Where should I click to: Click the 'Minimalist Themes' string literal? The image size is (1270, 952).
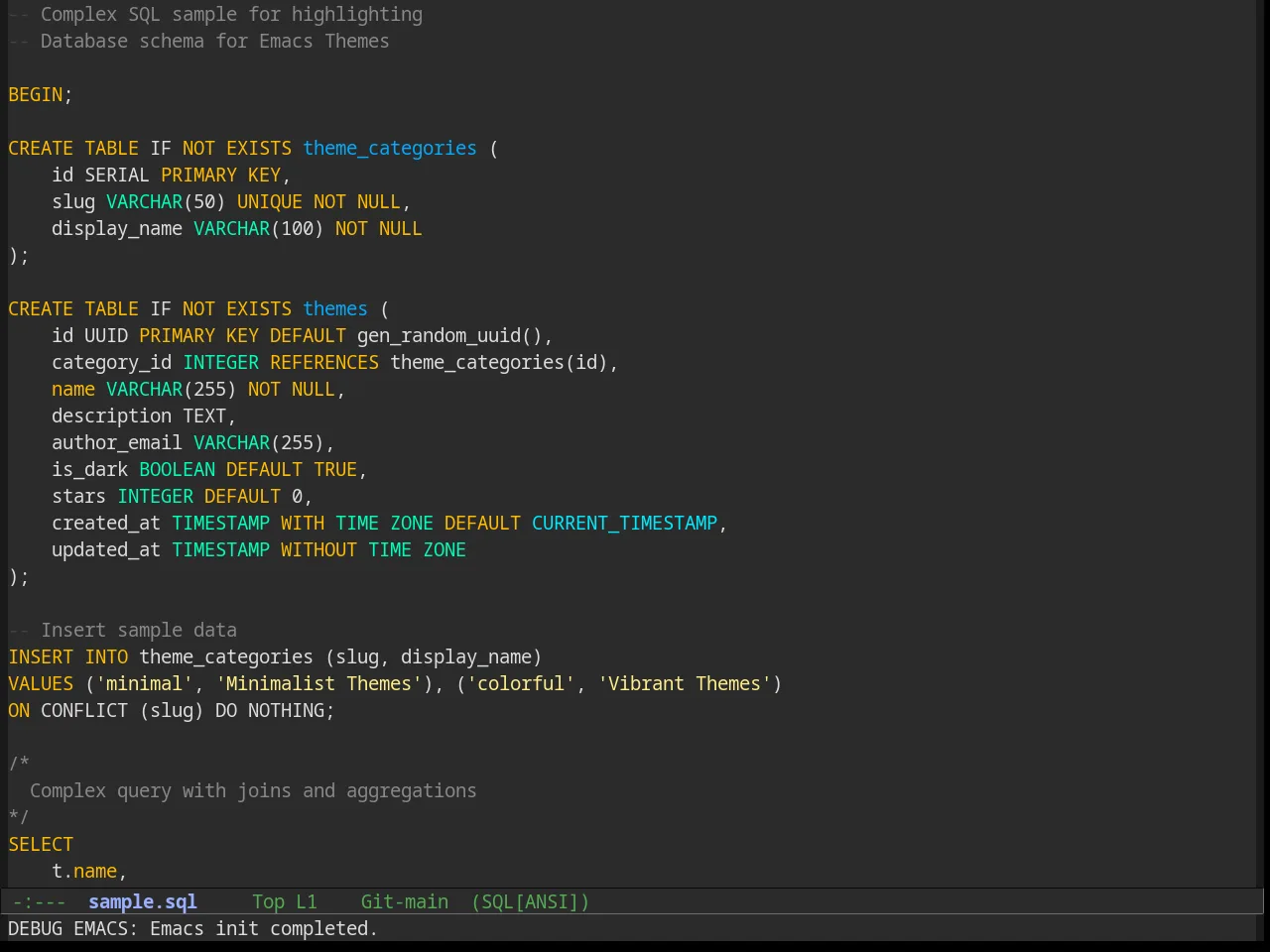tap(318, 683)
